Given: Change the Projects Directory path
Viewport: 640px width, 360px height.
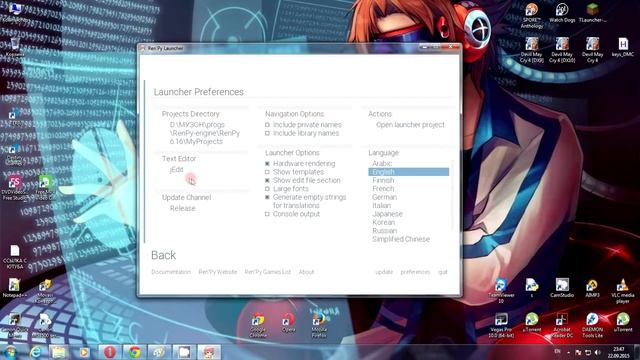Looking at the screenshot, I should 205,133.
